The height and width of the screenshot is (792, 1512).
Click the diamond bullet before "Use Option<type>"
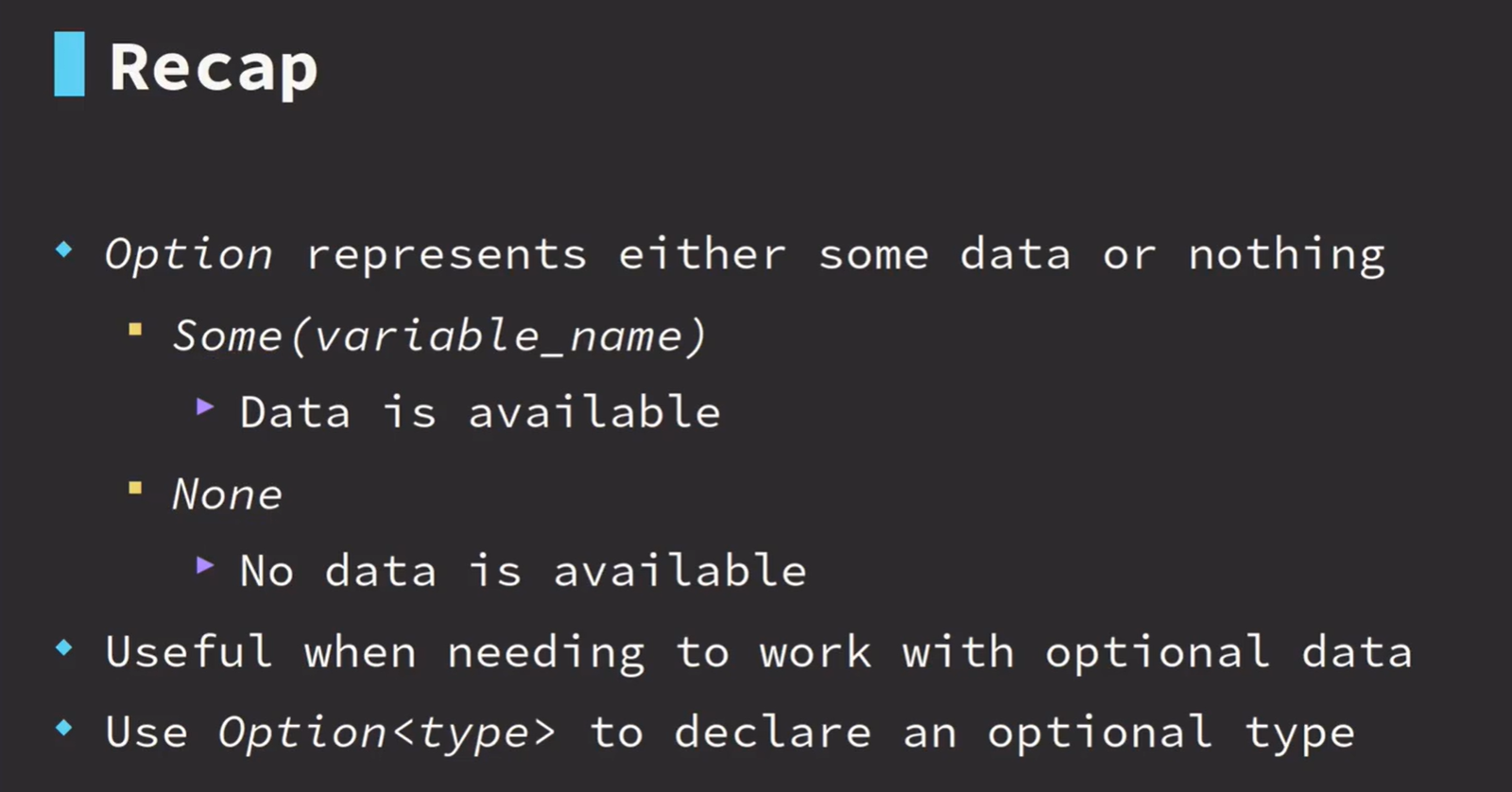(64, 728)
